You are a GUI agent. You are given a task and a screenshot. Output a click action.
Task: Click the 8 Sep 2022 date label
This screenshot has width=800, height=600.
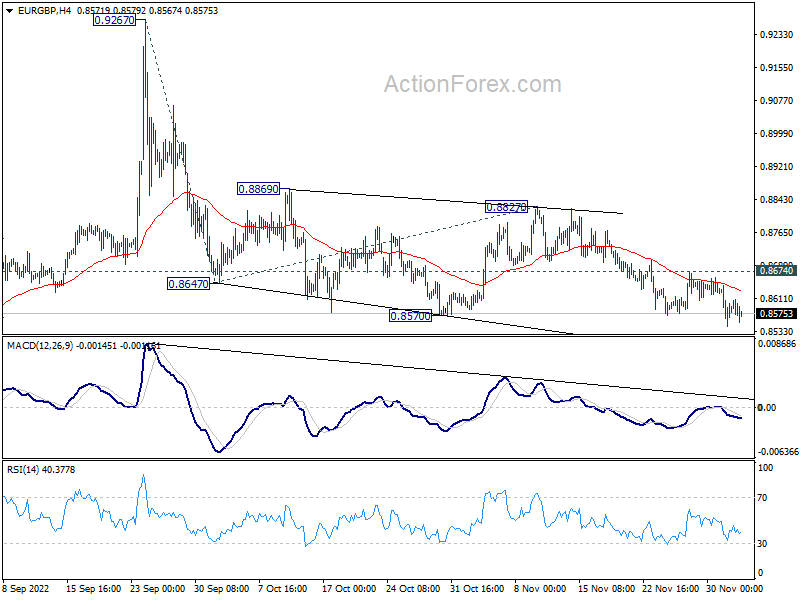(x=26, y=589)
